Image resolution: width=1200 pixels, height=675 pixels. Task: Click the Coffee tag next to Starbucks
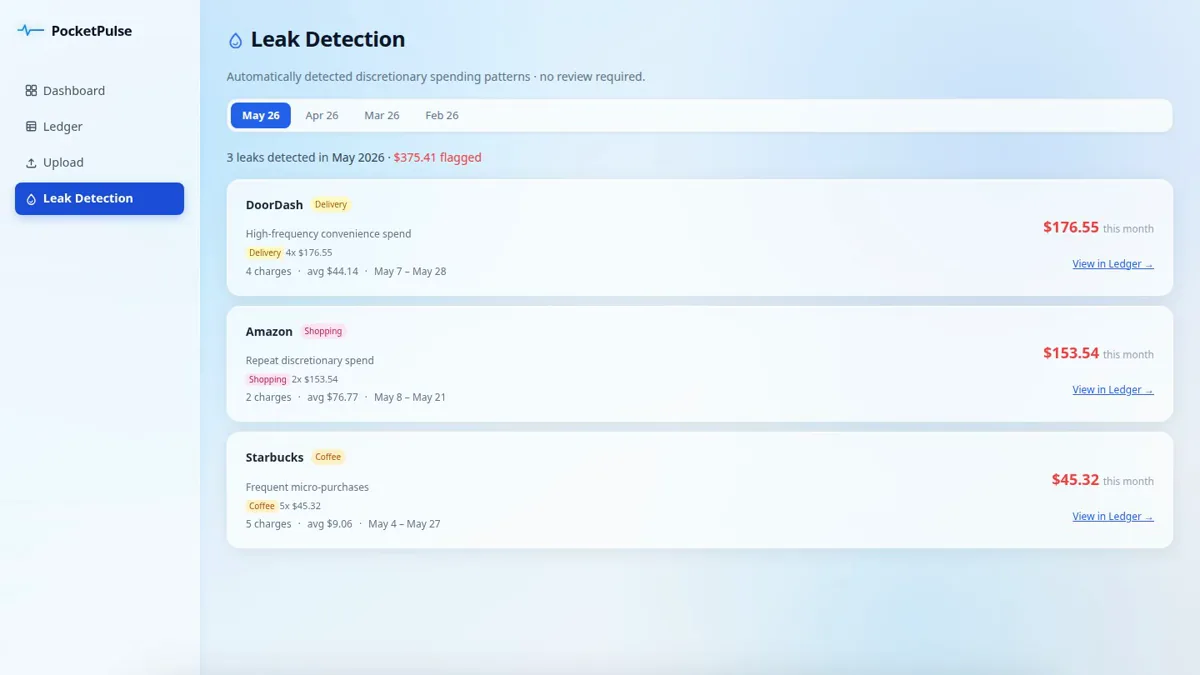(328, 457)
